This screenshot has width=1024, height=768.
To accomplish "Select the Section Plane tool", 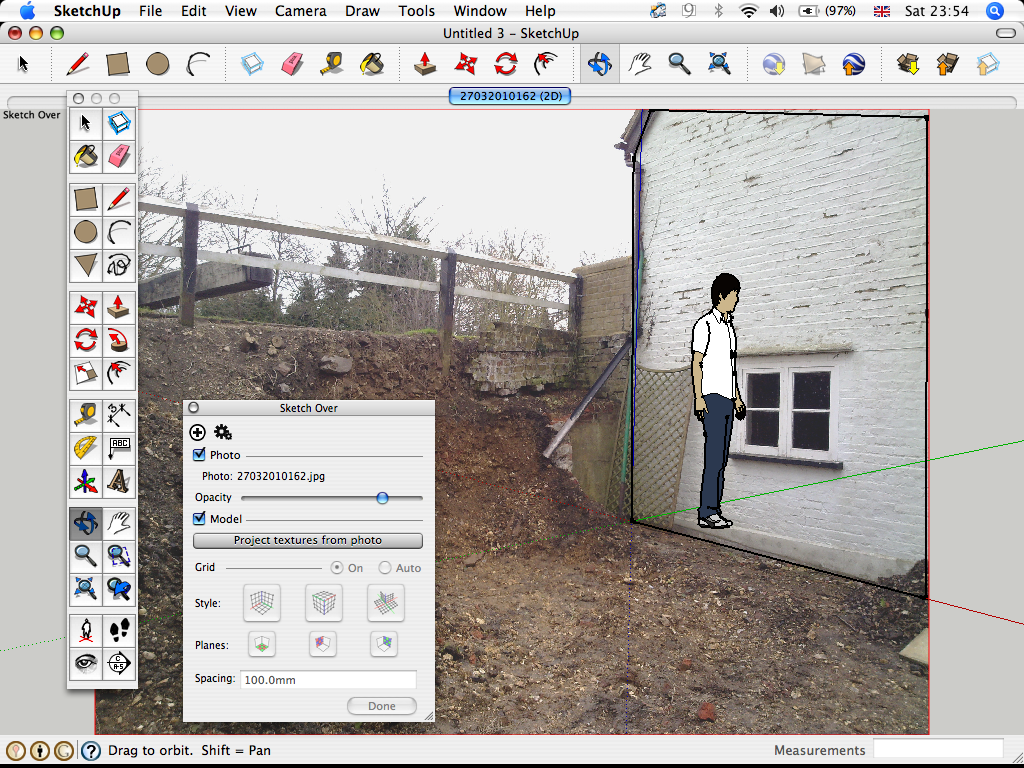I will (x=119, y=664).
